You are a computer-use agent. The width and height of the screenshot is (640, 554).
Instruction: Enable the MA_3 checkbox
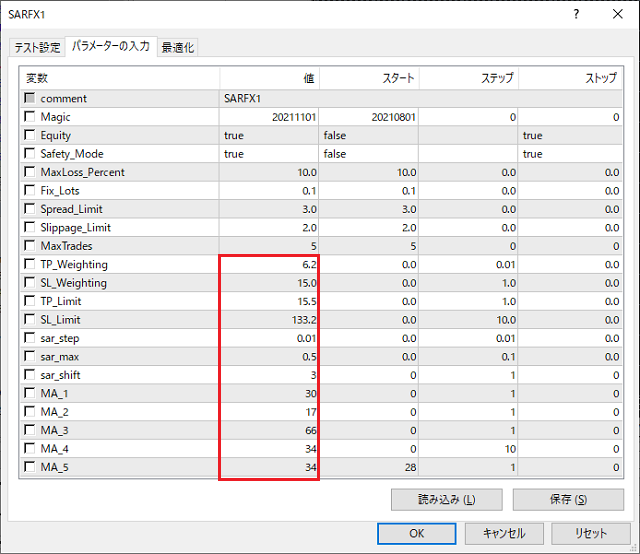(x=29, y=430)
